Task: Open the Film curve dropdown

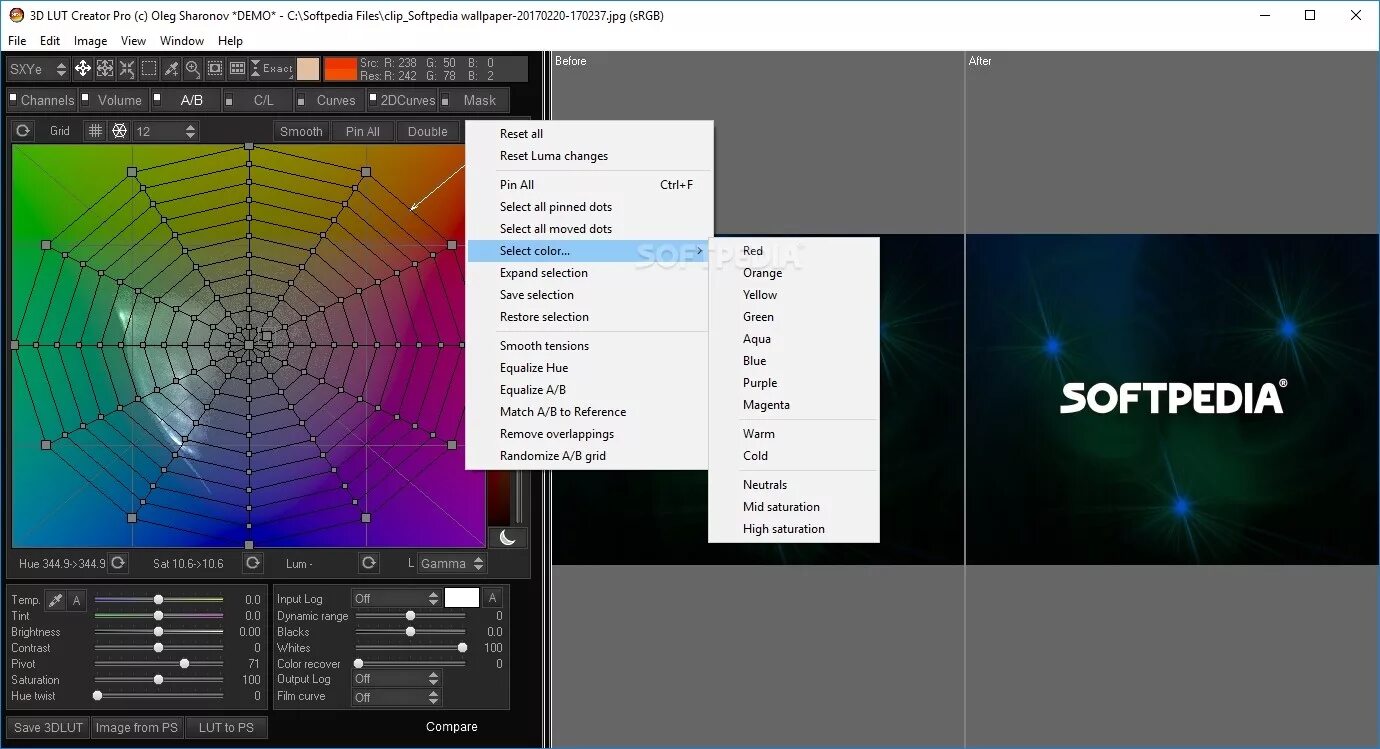Action: click(396, 695)
